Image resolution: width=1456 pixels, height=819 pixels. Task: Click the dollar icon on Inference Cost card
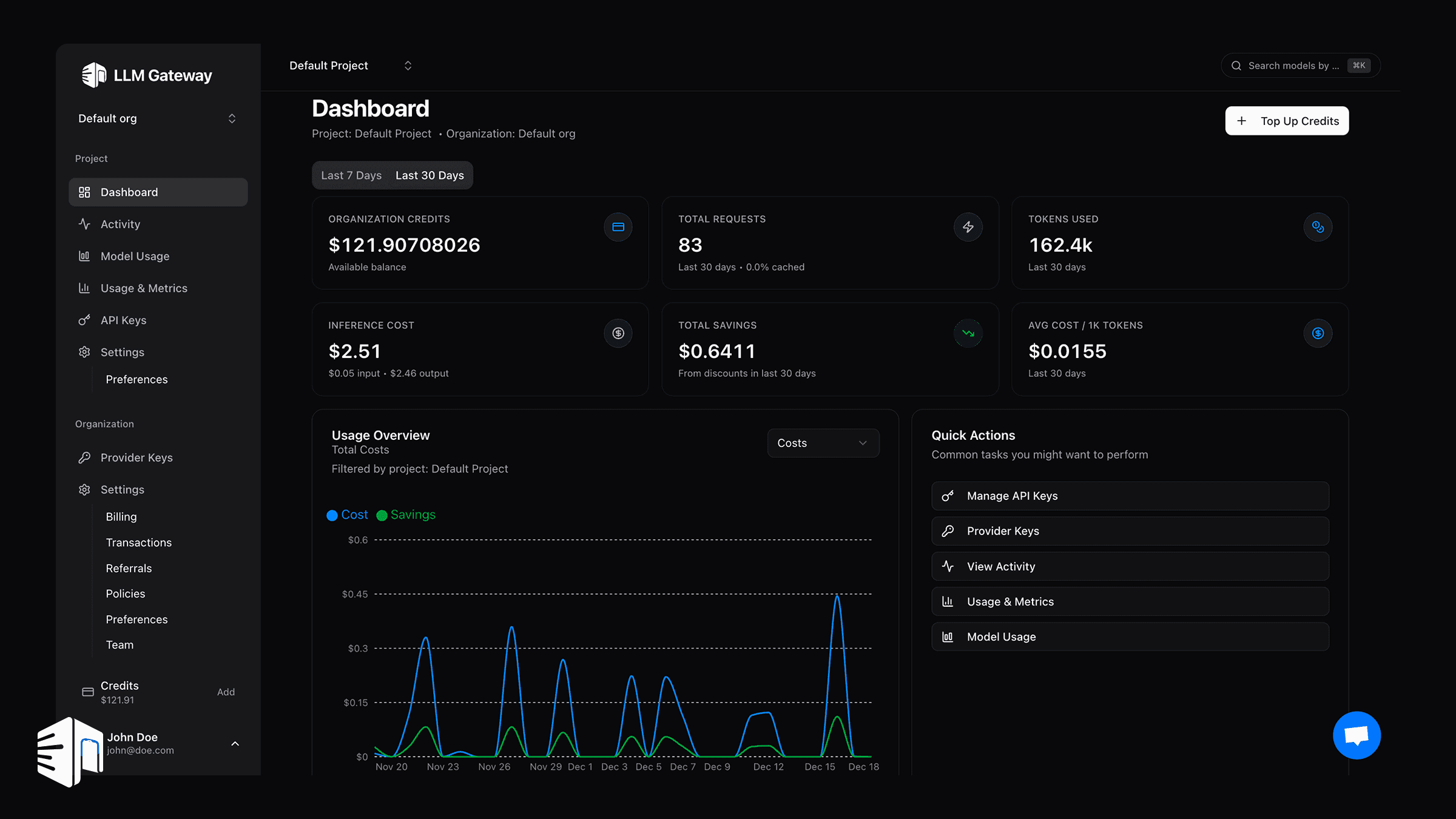(x=618, y=333)
